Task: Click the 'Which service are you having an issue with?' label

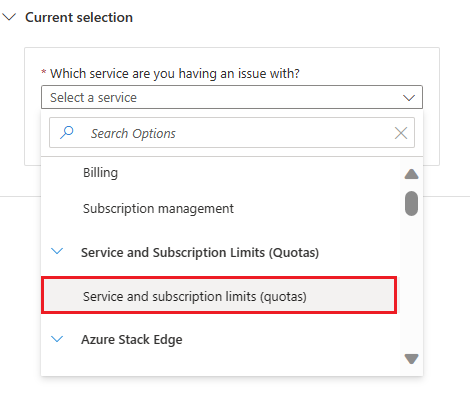Action: tap(175, 73)
